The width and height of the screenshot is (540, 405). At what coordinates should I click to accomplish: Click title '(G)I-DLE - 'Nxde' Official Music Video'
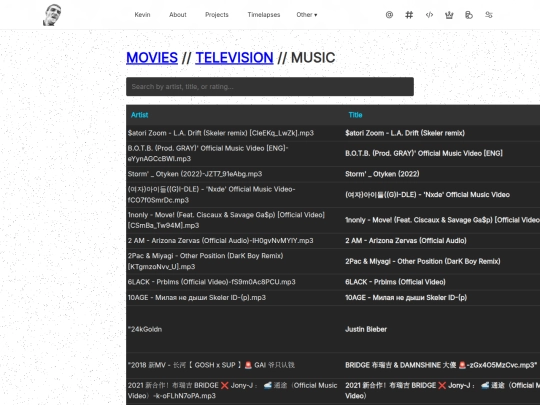[x=427, y=195]
